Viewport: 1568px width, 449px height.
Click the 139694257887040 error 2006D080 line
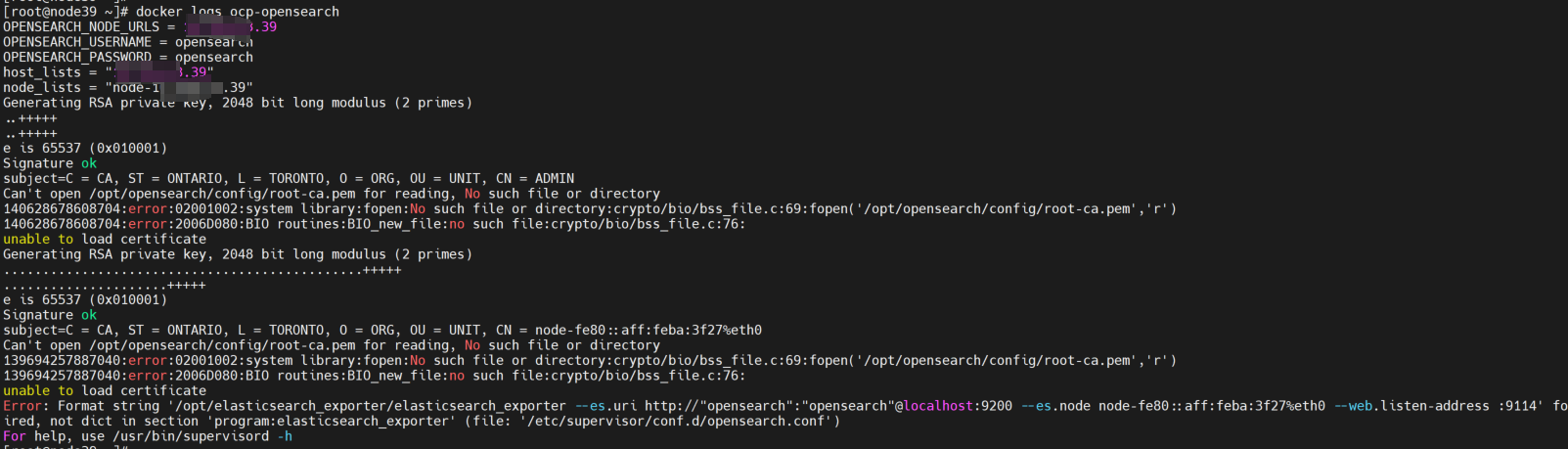point(372,376)
